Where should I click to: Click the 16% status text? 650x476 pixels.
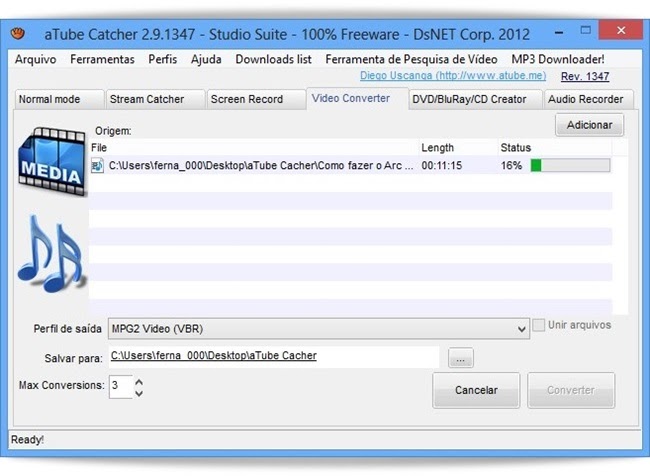[511, 165]
